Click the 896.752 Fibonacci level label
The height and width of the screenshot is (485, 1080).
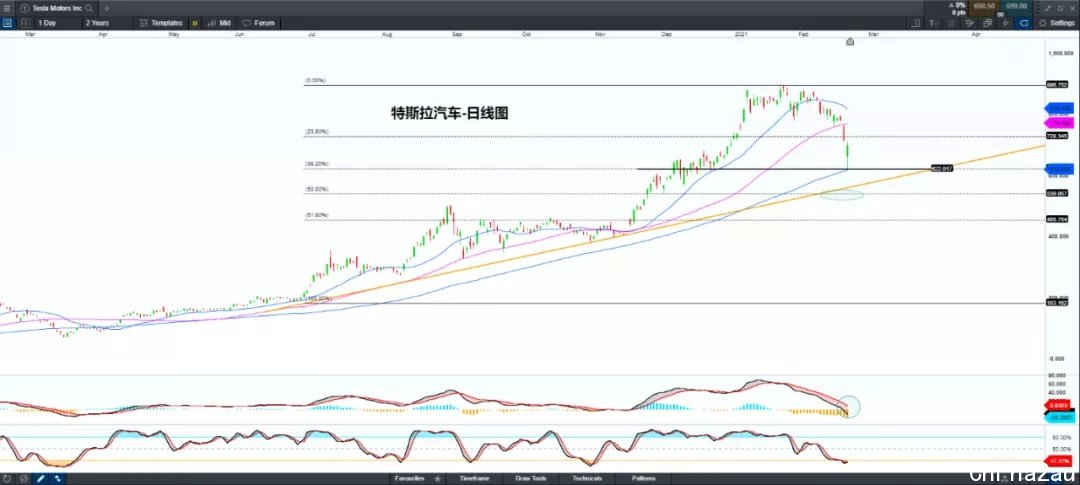(x=1057, y=85)
